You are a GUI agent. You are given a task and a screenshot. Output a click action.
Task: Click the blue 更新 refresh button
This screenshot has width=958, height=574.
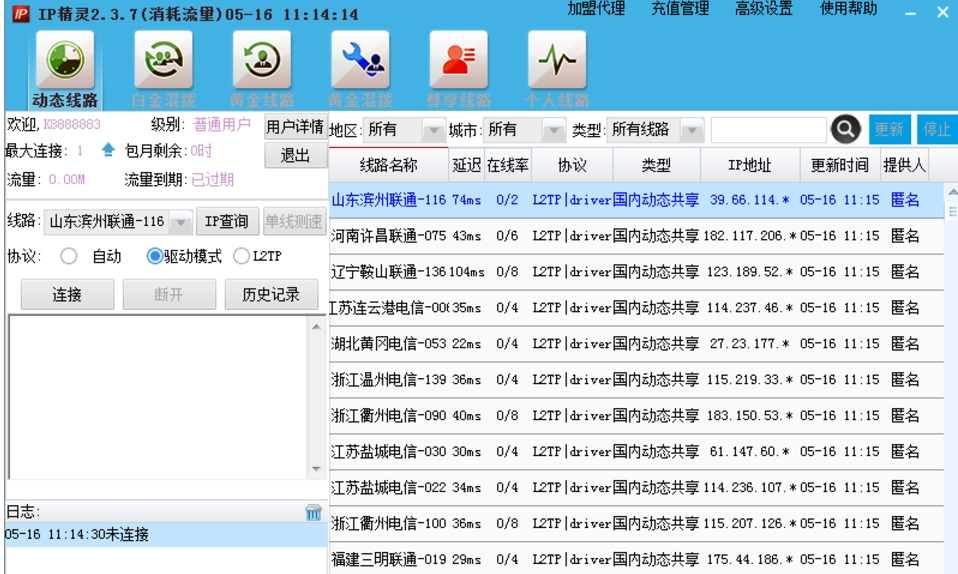click(889, 129)
